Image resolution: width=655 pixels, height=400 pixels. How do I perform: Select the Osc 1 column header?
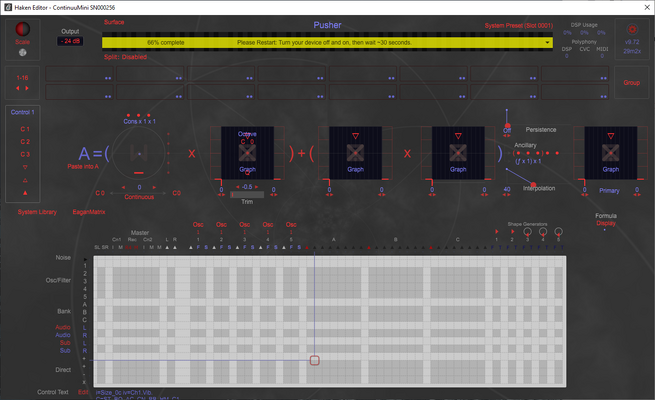point(198,225)
